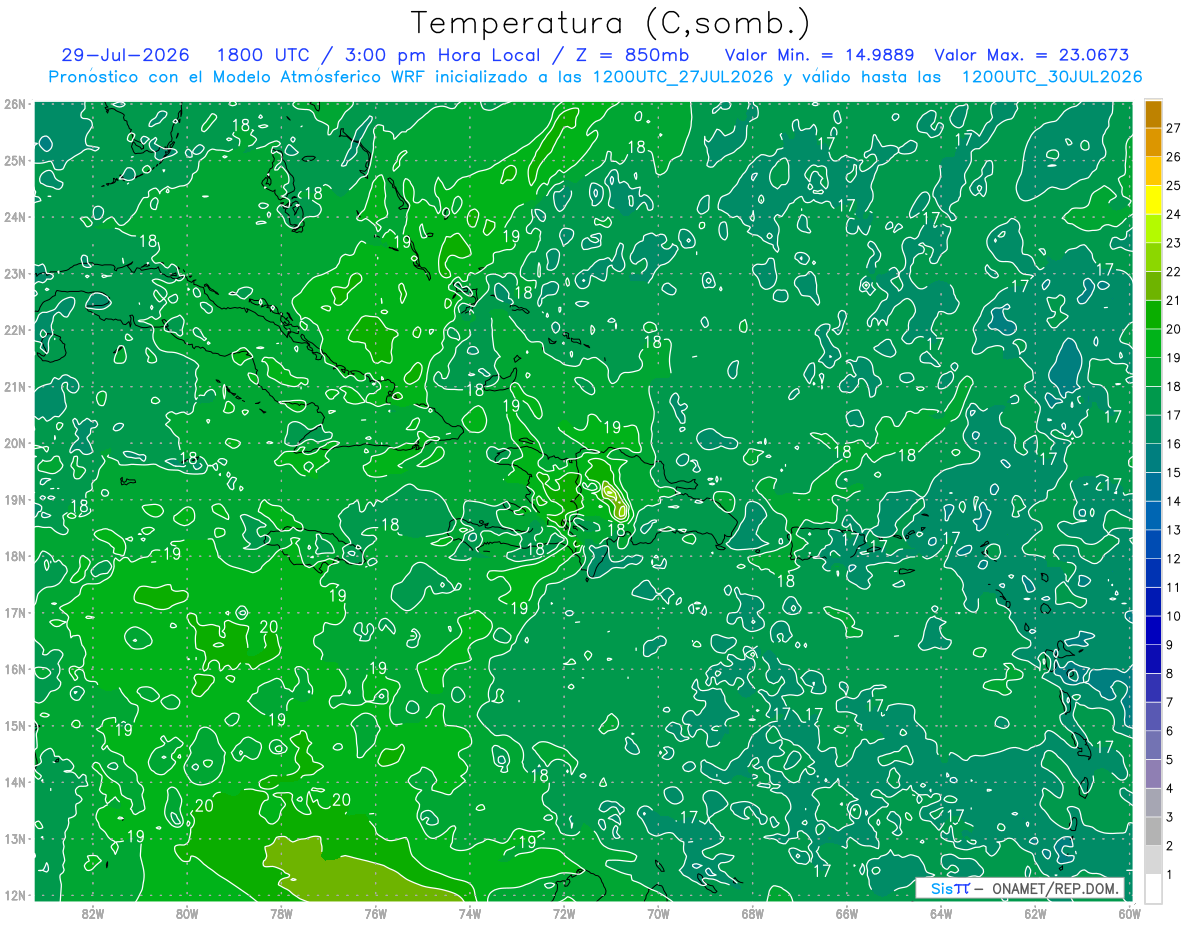Click the "26N" latitude axis label
1200x927 pixels.
[x=15, y=104]
